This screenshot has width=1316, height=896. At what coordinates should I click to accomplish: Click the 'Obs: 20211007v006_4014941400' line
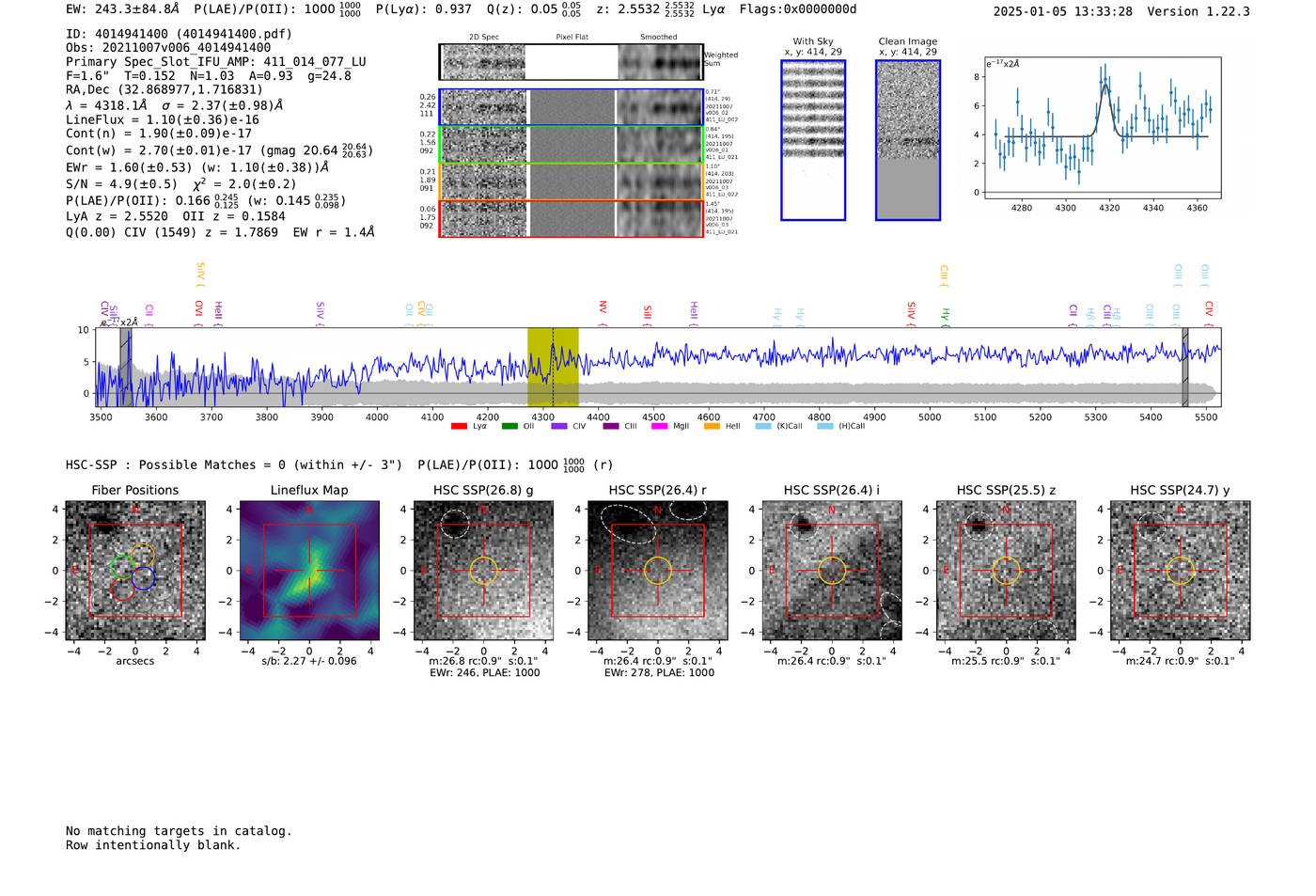click(x=168, y=48)
